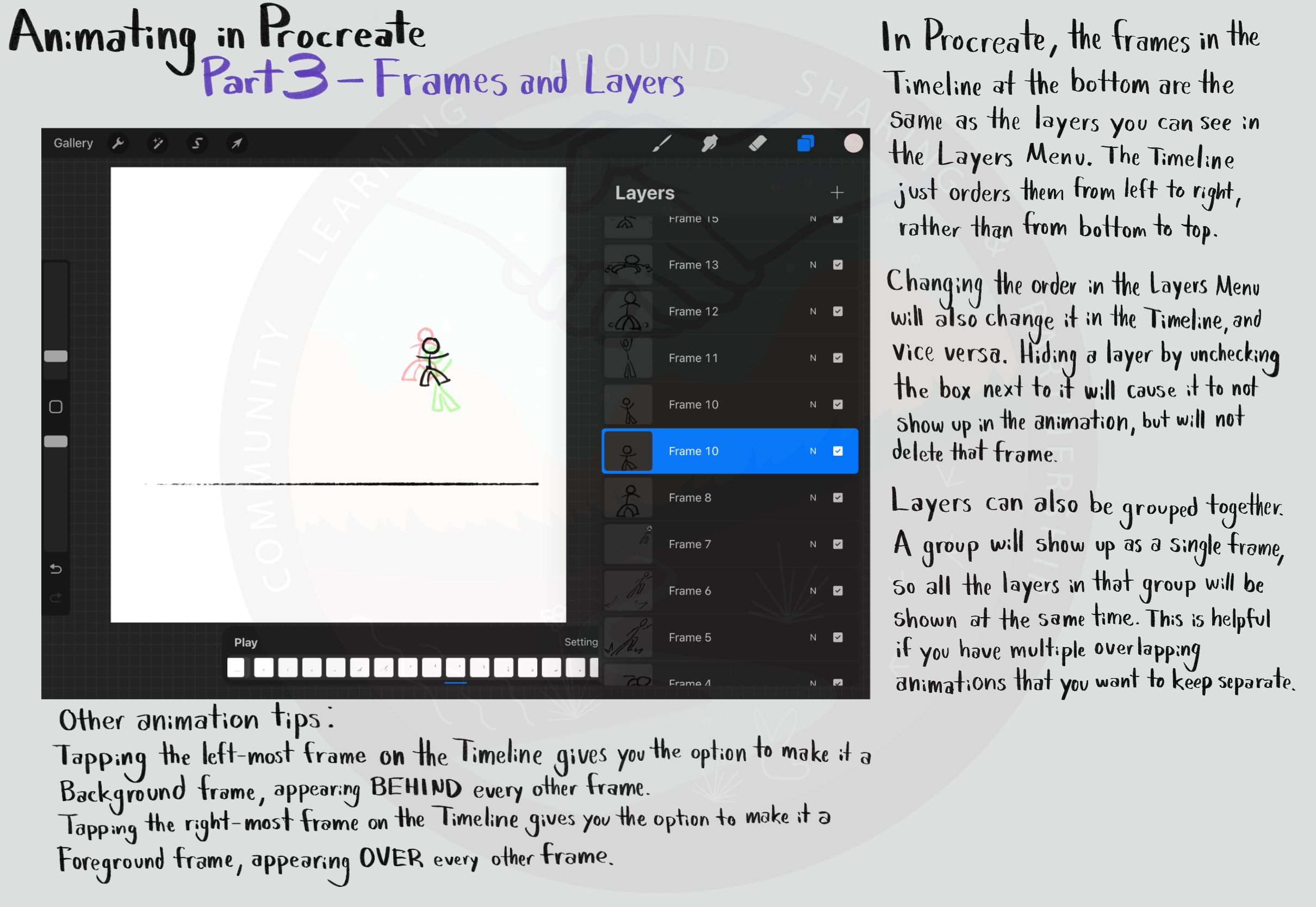Select the Frame 13 layer name
The height and width of the screenshot is (907, 1316).
pos(693,265)
